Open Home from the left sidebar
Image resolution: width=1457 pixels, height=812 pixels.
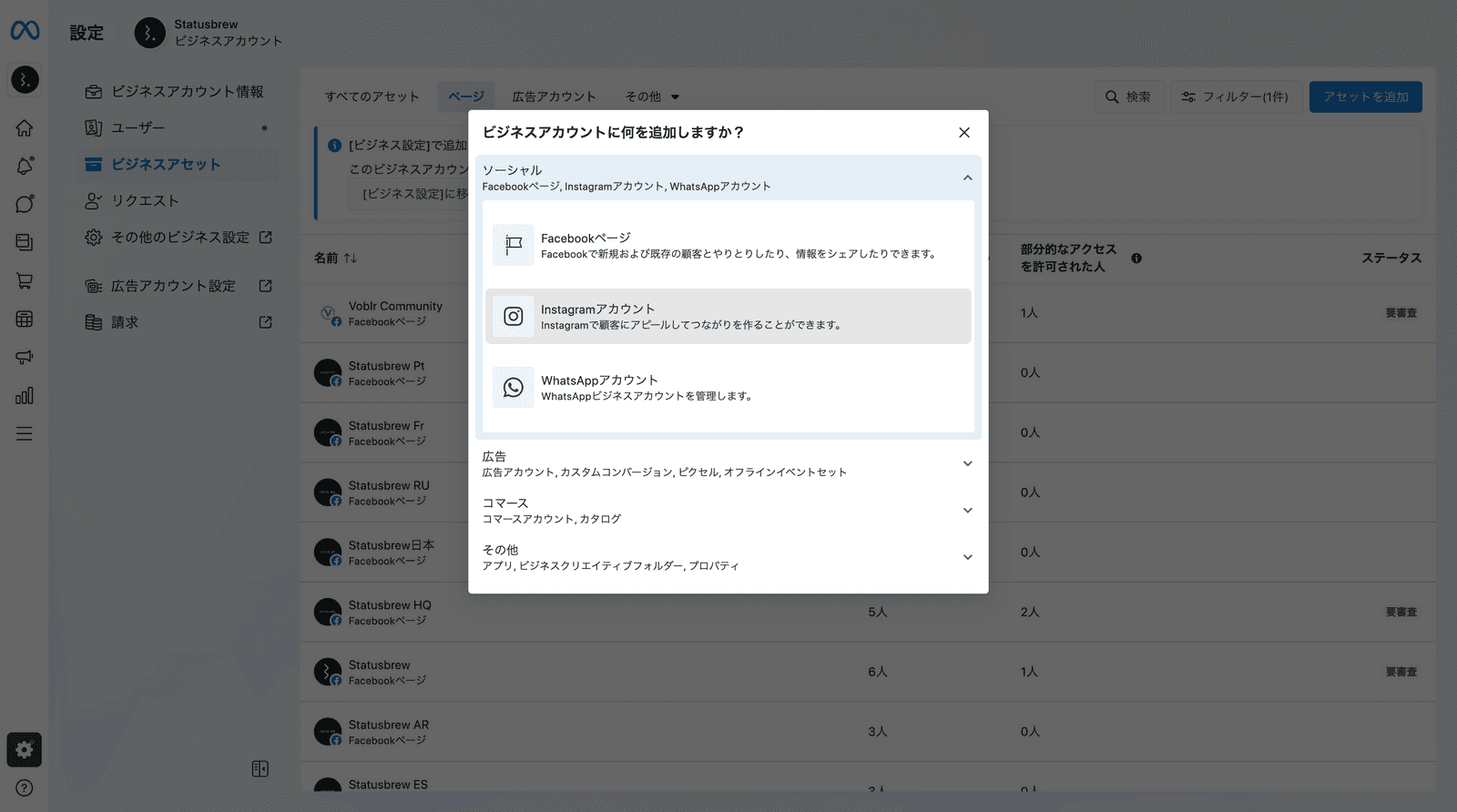[x=25, y=127]
